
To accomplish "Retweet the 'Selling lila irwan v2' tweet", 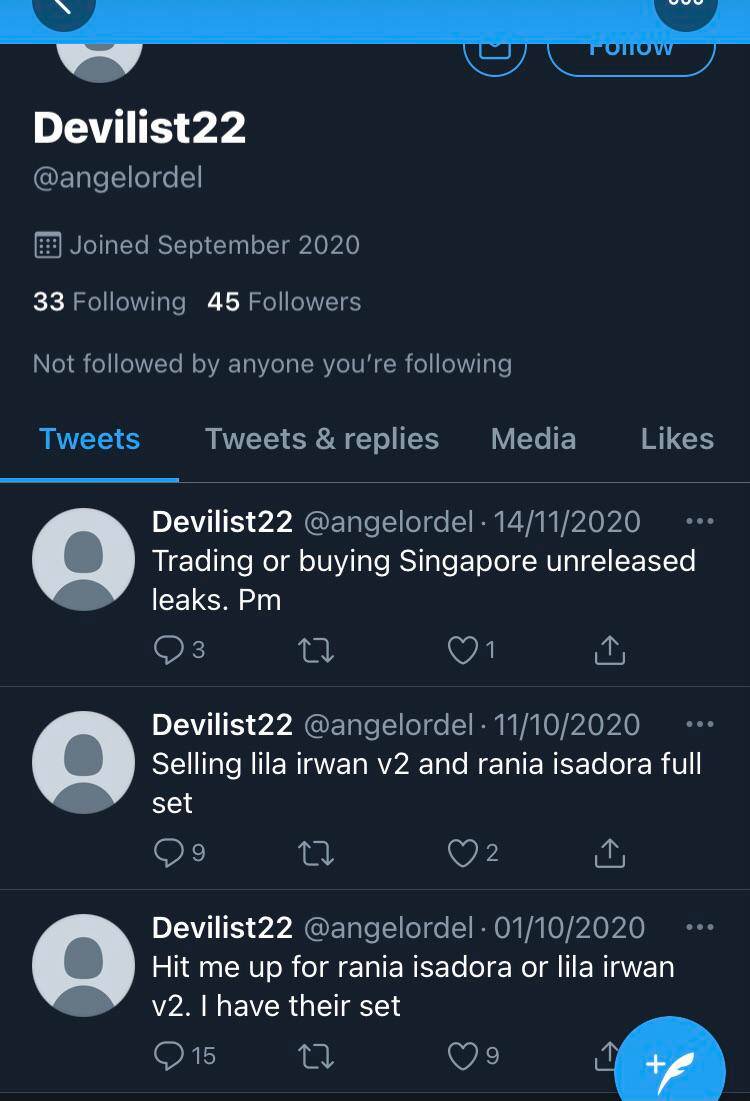I will (316, 853).
